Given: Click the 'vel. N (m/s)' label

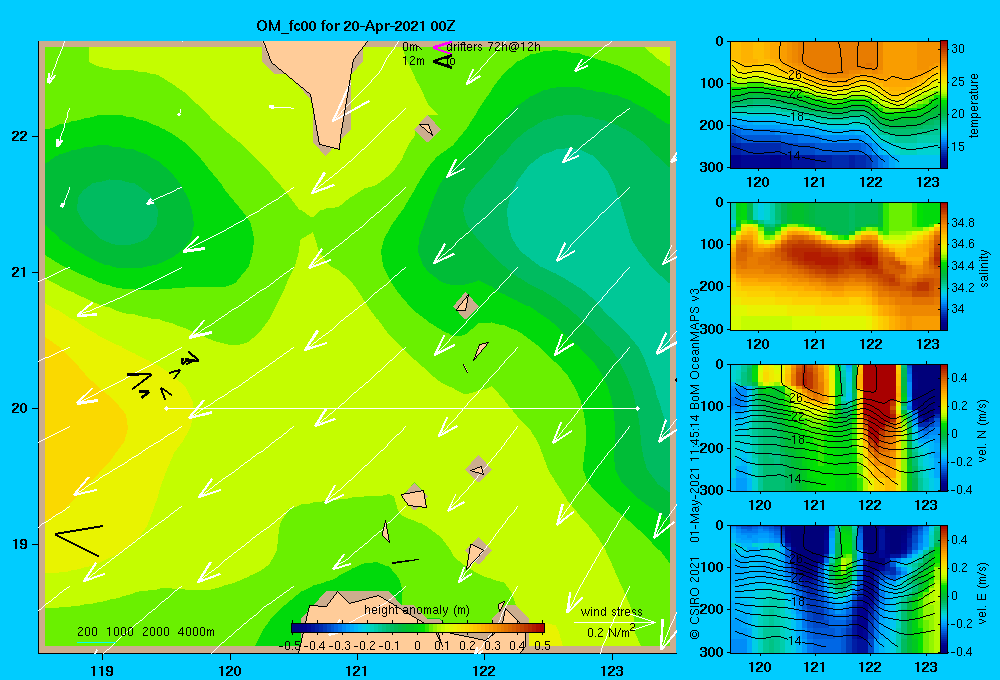Looking at the screenshot, I should pyautogui.click(x=983, y=431).
